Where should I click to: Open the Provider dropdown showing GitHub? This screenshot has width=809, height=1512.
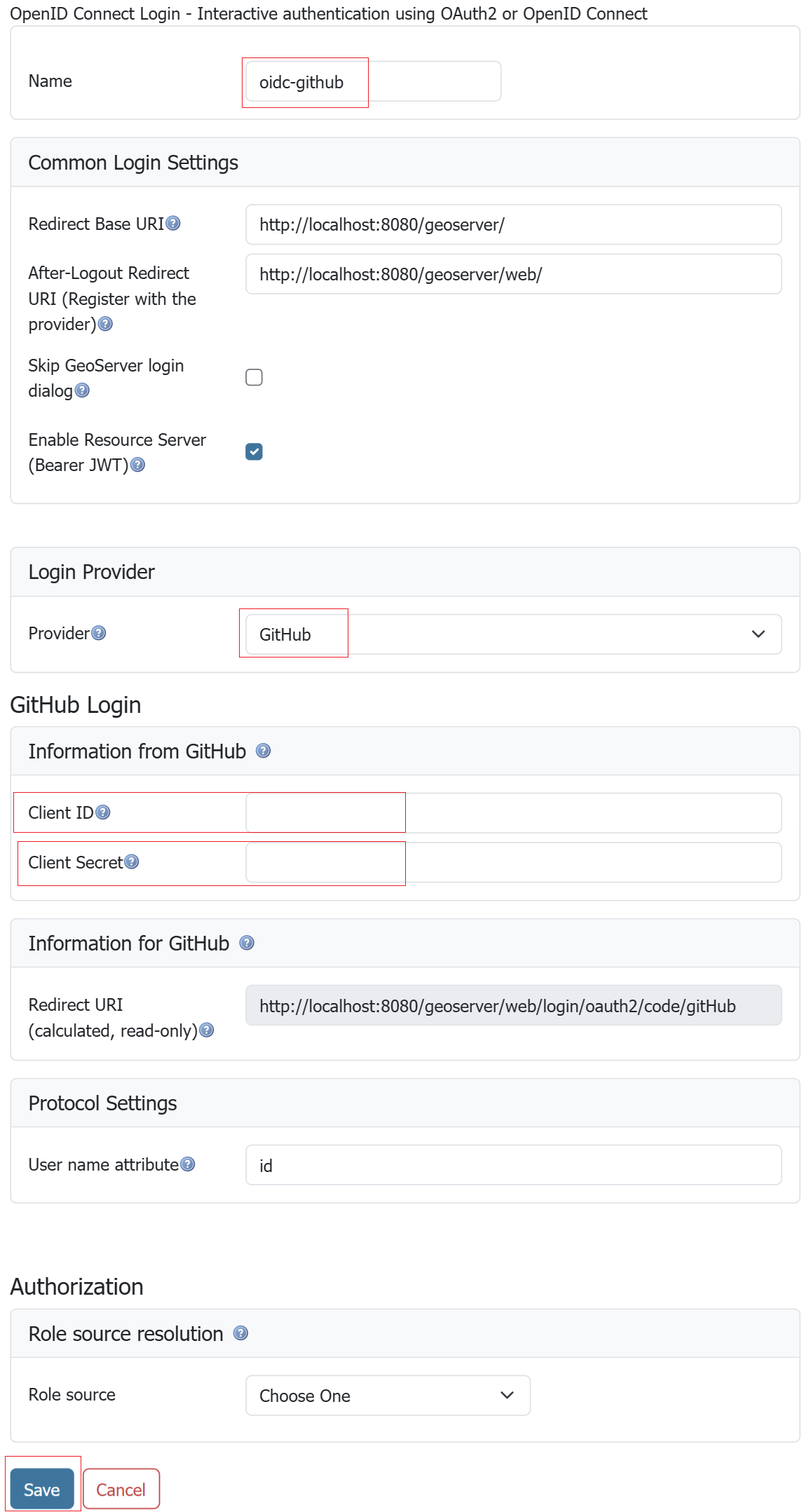pyautogui.click(x=513, y=634)
